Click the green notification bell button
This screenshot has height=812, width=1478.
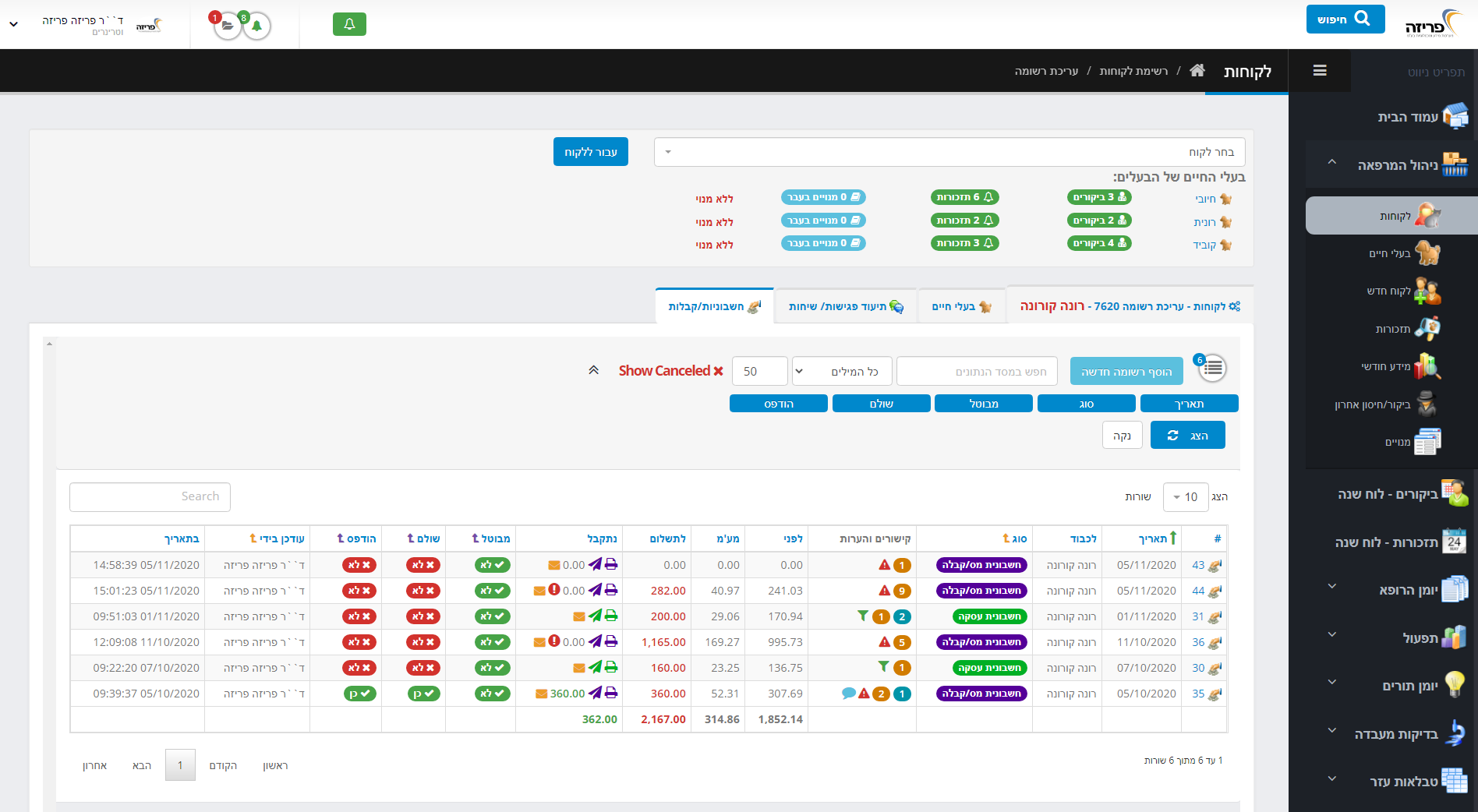349,24
